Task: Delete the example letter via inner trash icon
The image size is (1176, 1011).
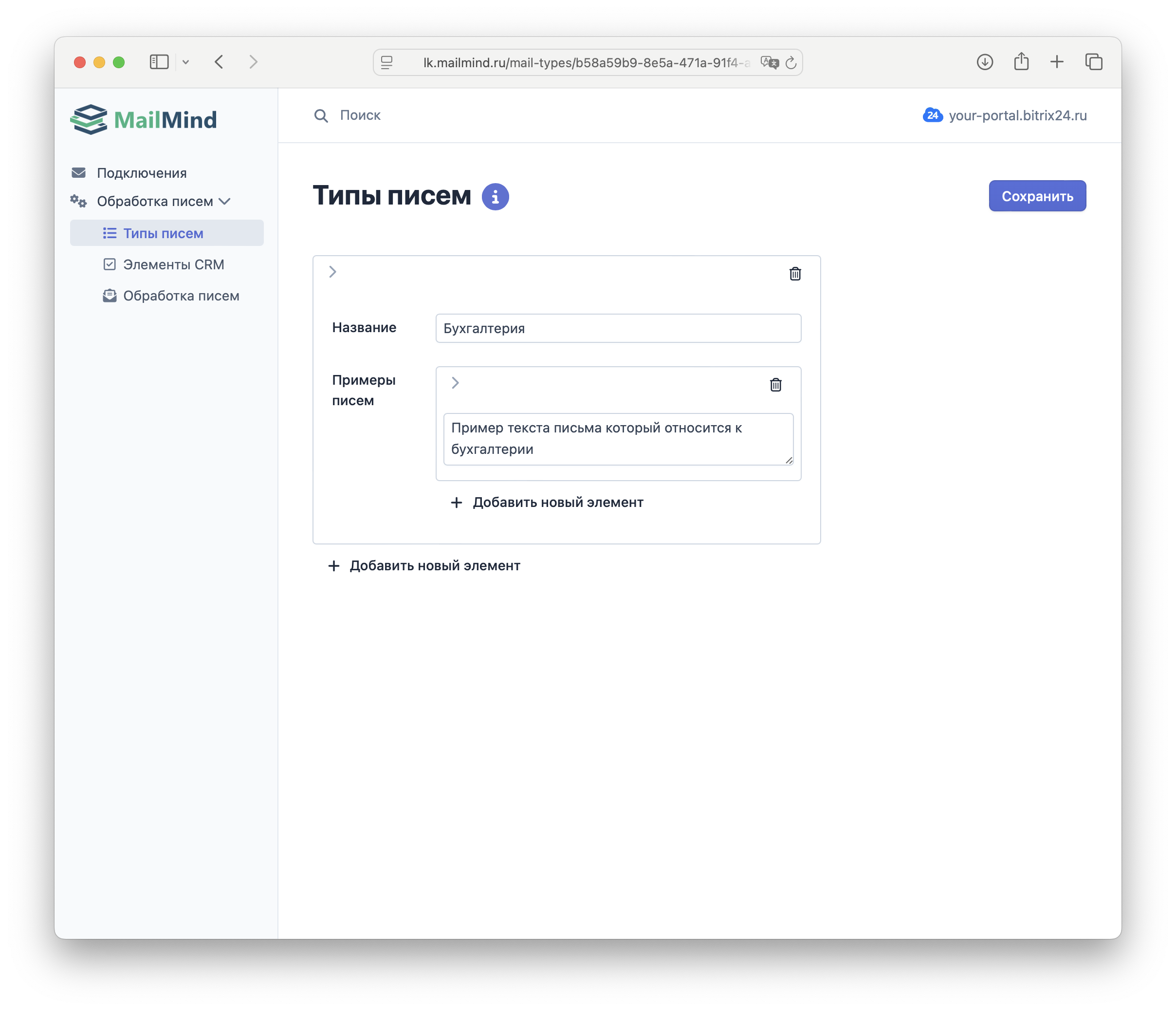Action: click(775, 385)
